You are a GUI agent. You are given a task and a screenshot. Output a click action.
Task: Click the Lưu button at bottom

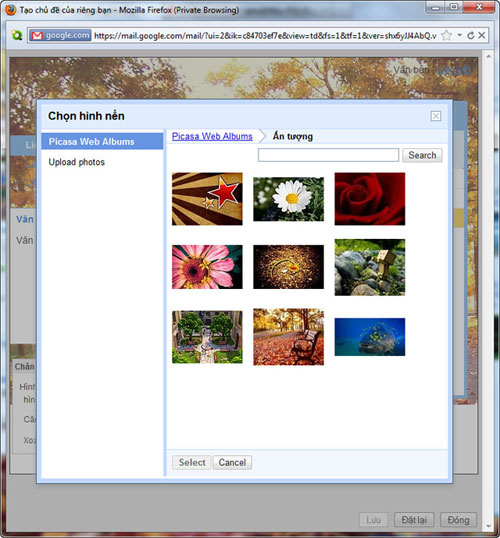coord(373,520)
